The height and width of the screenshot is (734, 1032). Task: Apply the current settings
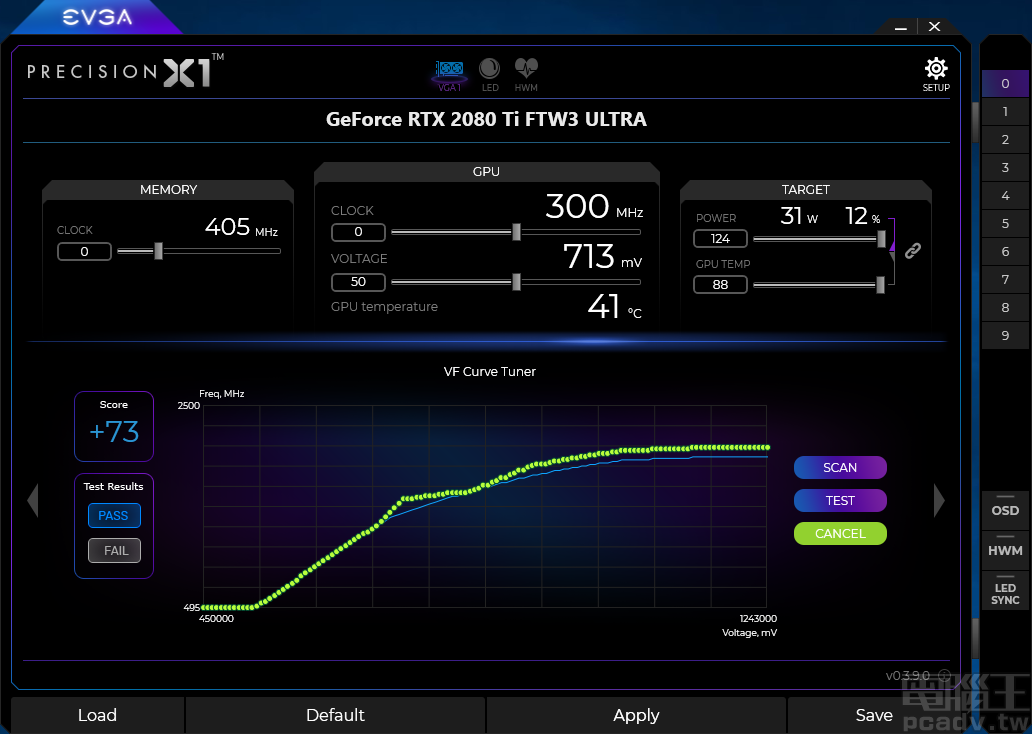tap(636, 715)
